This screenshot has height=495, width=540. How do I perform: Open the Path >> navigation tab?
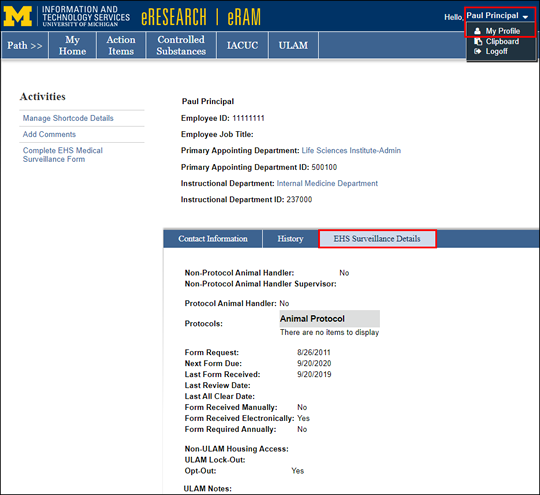pyautogui.click(x=25, y=45)
